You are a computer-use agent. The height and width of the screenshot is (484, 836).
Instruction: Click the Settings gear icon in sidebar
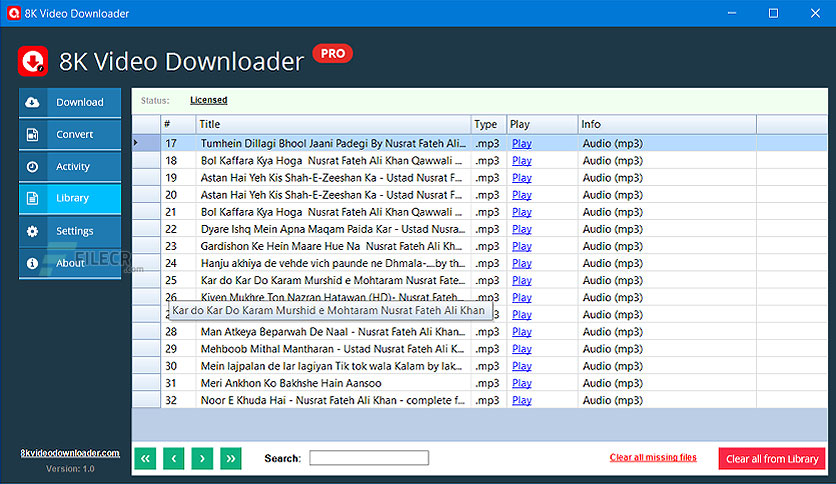click(x=33, y=231)
